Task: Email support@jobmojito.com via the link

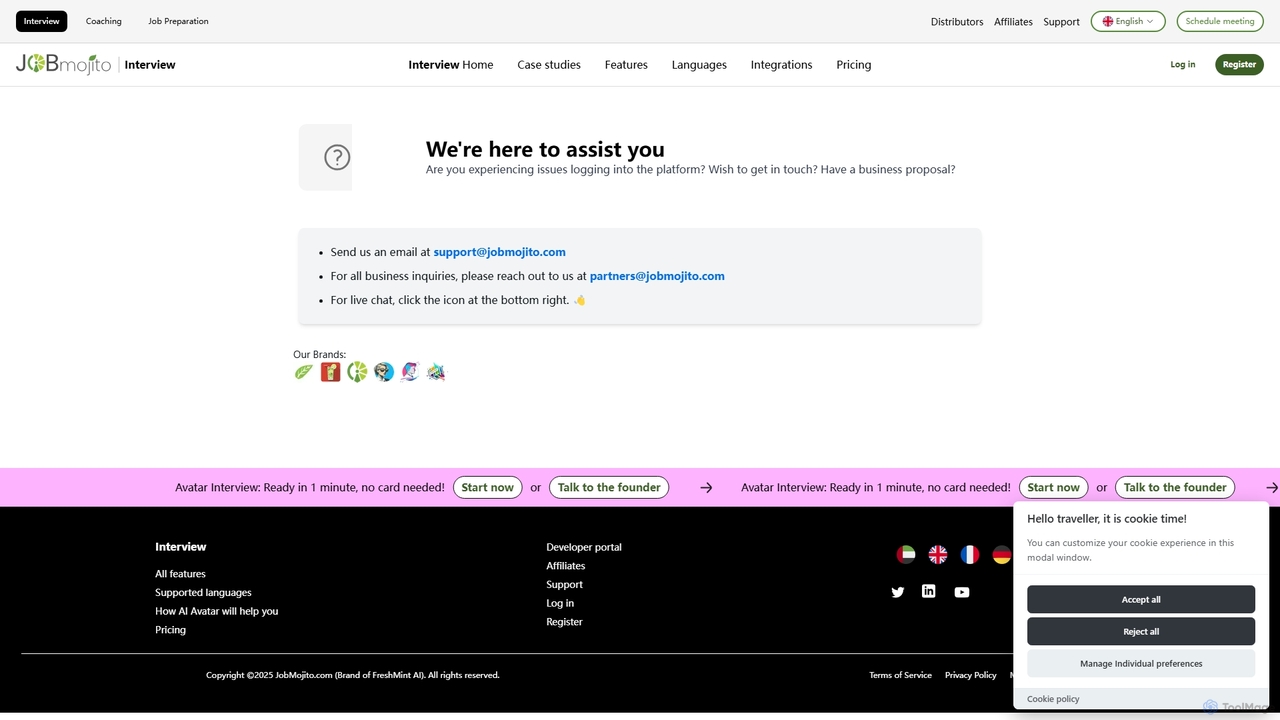Action: pos(500,252)
